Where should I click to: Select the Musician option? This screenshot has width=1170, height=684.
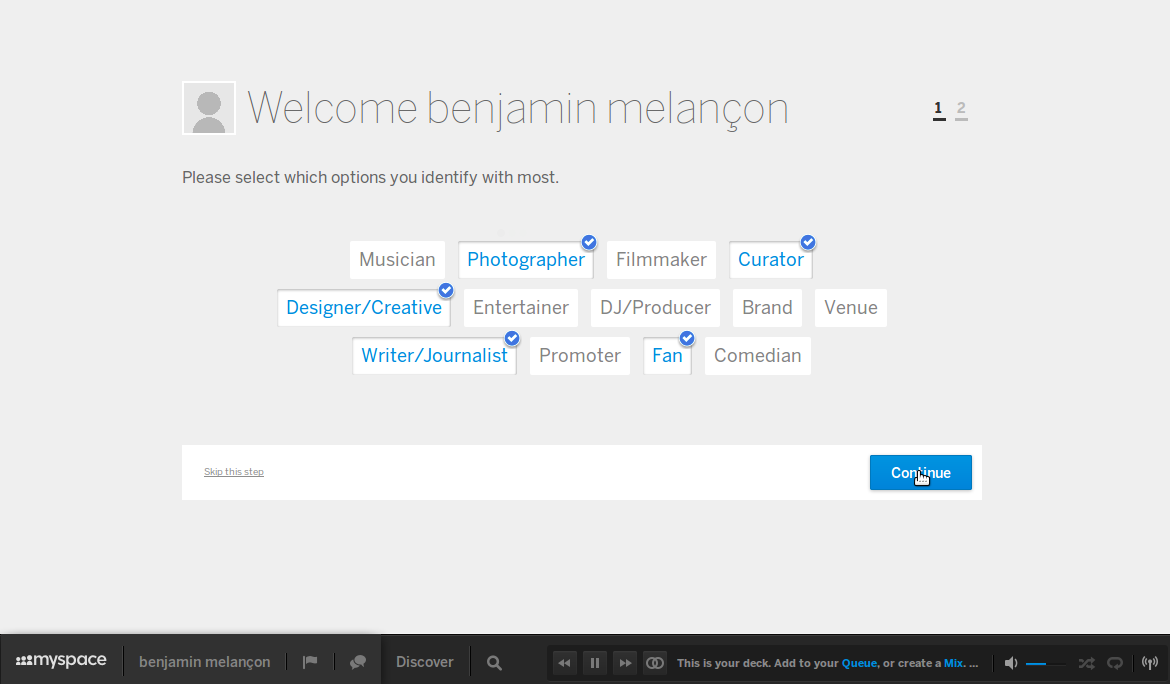tap(397, 260)
